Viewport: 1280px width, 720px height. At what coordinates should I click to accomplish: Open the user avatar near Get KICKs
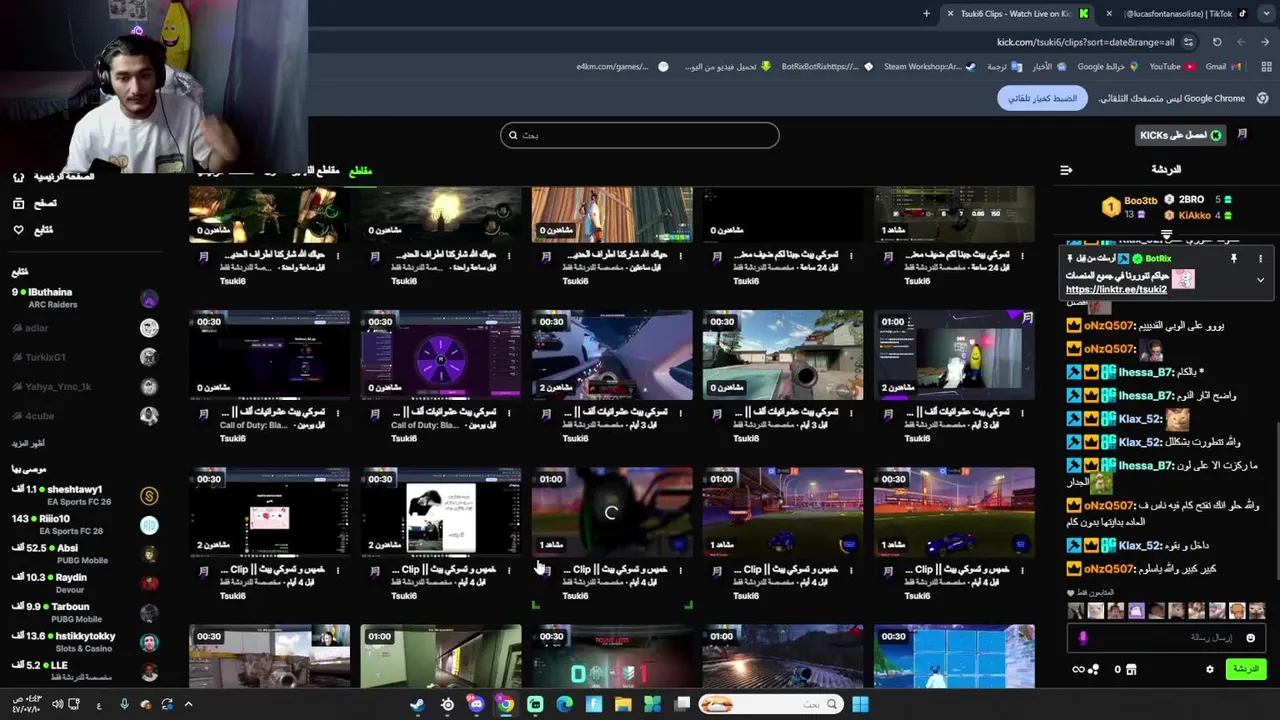pos(1242,135)
